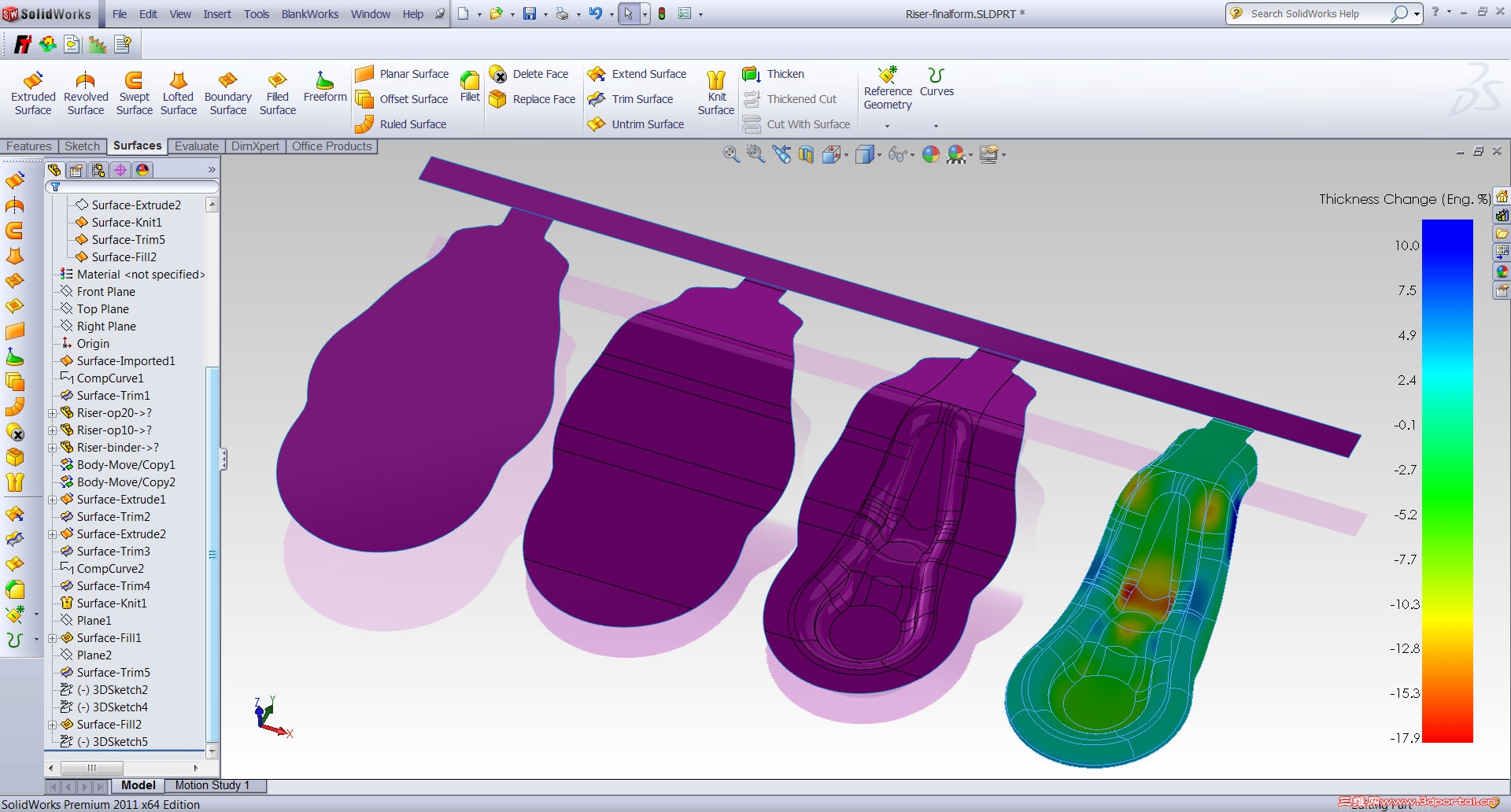Choose the Thicken command
The image size is (1511, 812).
click(x=773, y=74)
